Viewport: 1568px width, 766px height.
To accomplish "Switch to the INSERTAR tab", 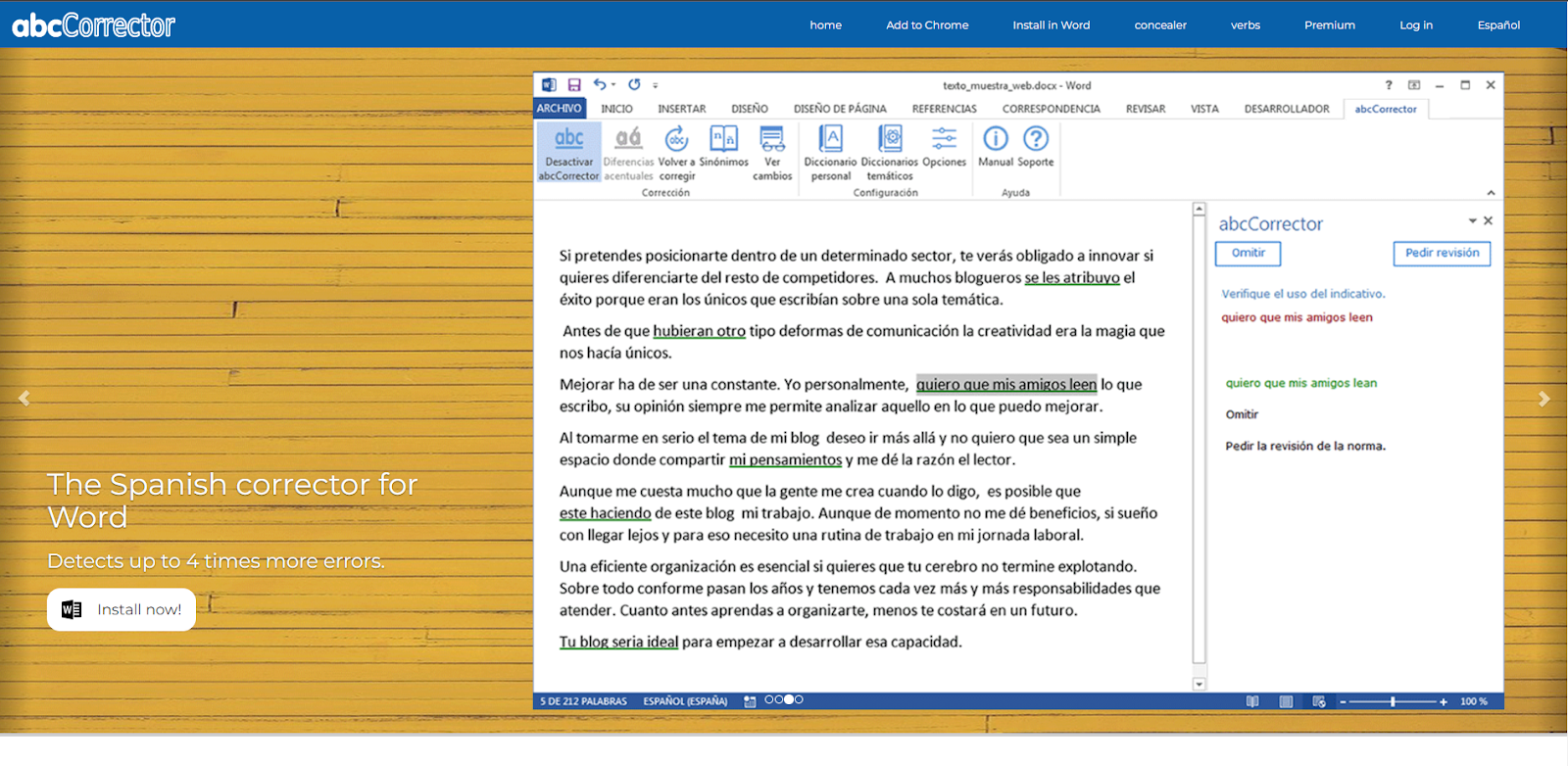I will click(x=681, y=109).
